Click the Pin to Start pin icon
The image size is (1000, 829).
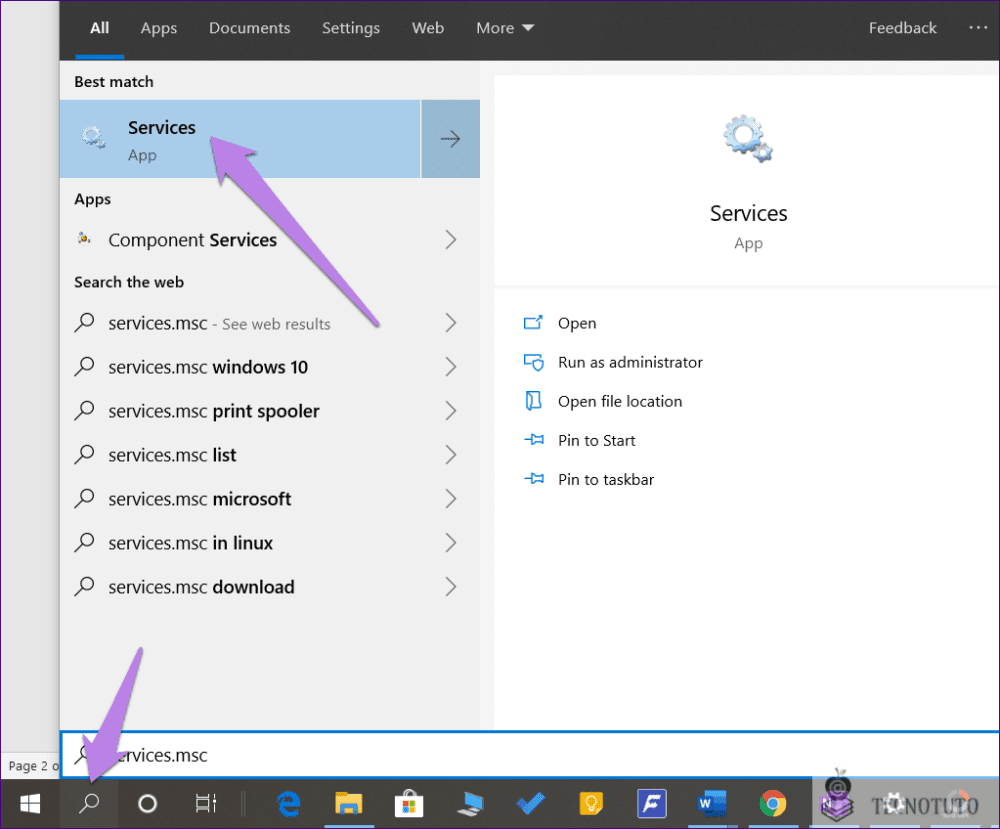534,440
